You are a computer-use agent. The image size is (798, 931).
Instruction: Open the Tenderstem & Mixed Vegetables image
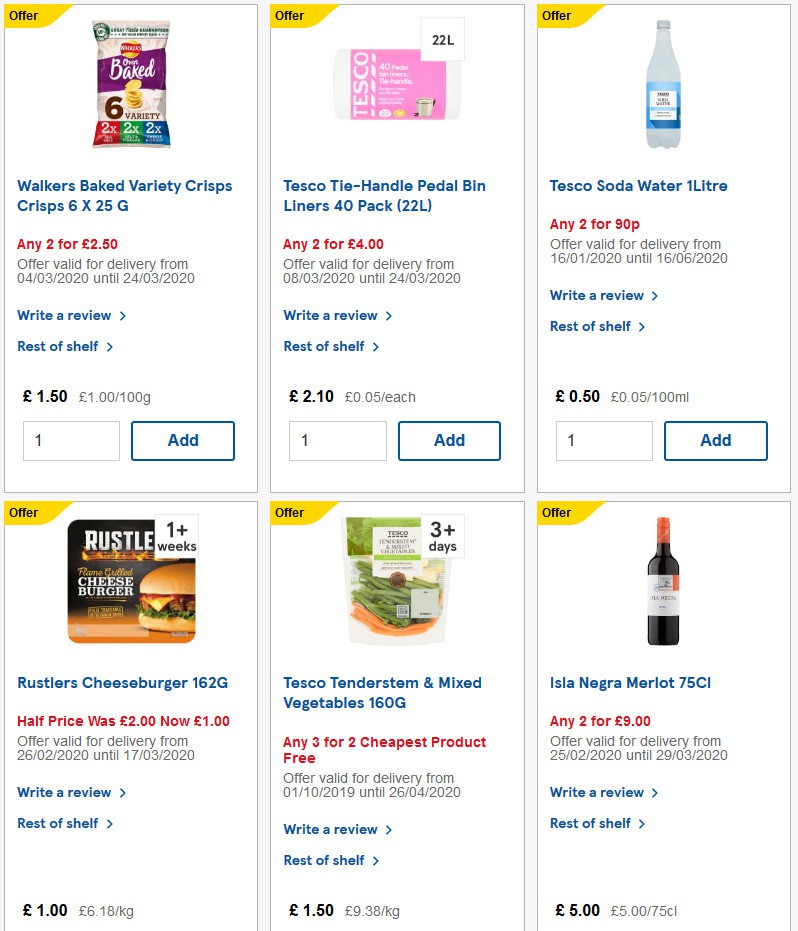click(396, 579)
